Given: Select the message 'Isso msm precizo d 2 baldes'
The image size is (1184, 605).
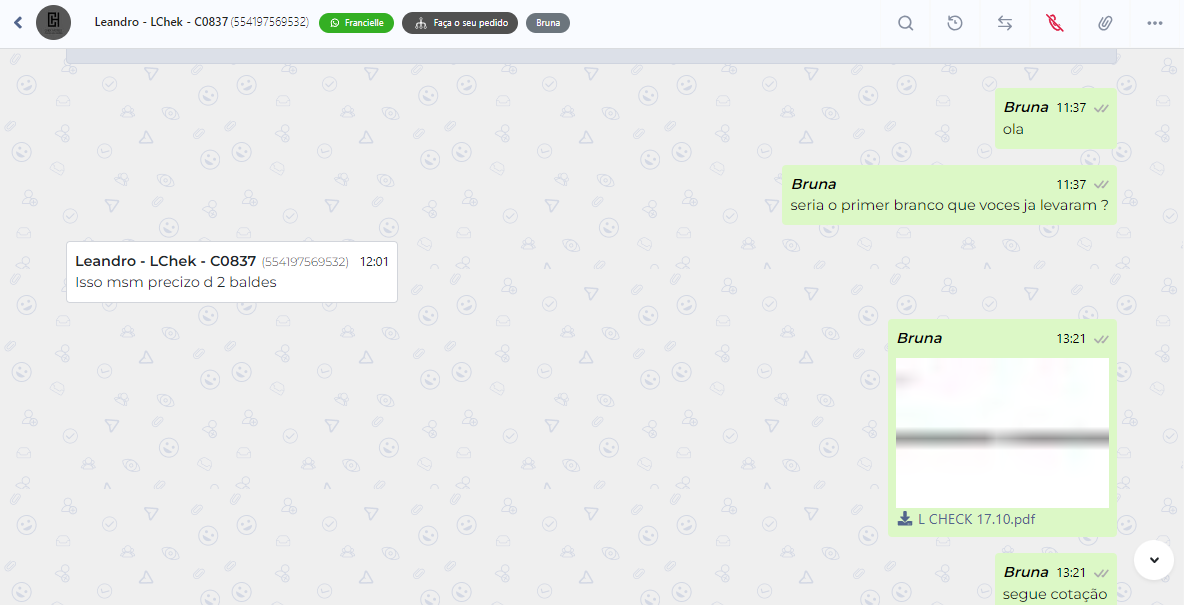Looking at the screenshot, I should [x=176, y=282].
